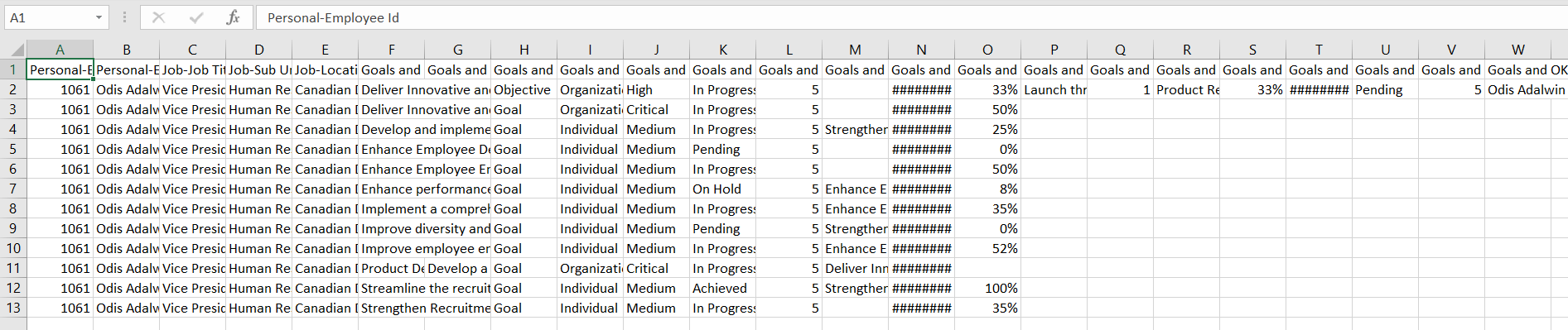Click cell K12 containing Achieved
Screen dimensions: 1568x330
pyautogui.click(x=722, y=288)
